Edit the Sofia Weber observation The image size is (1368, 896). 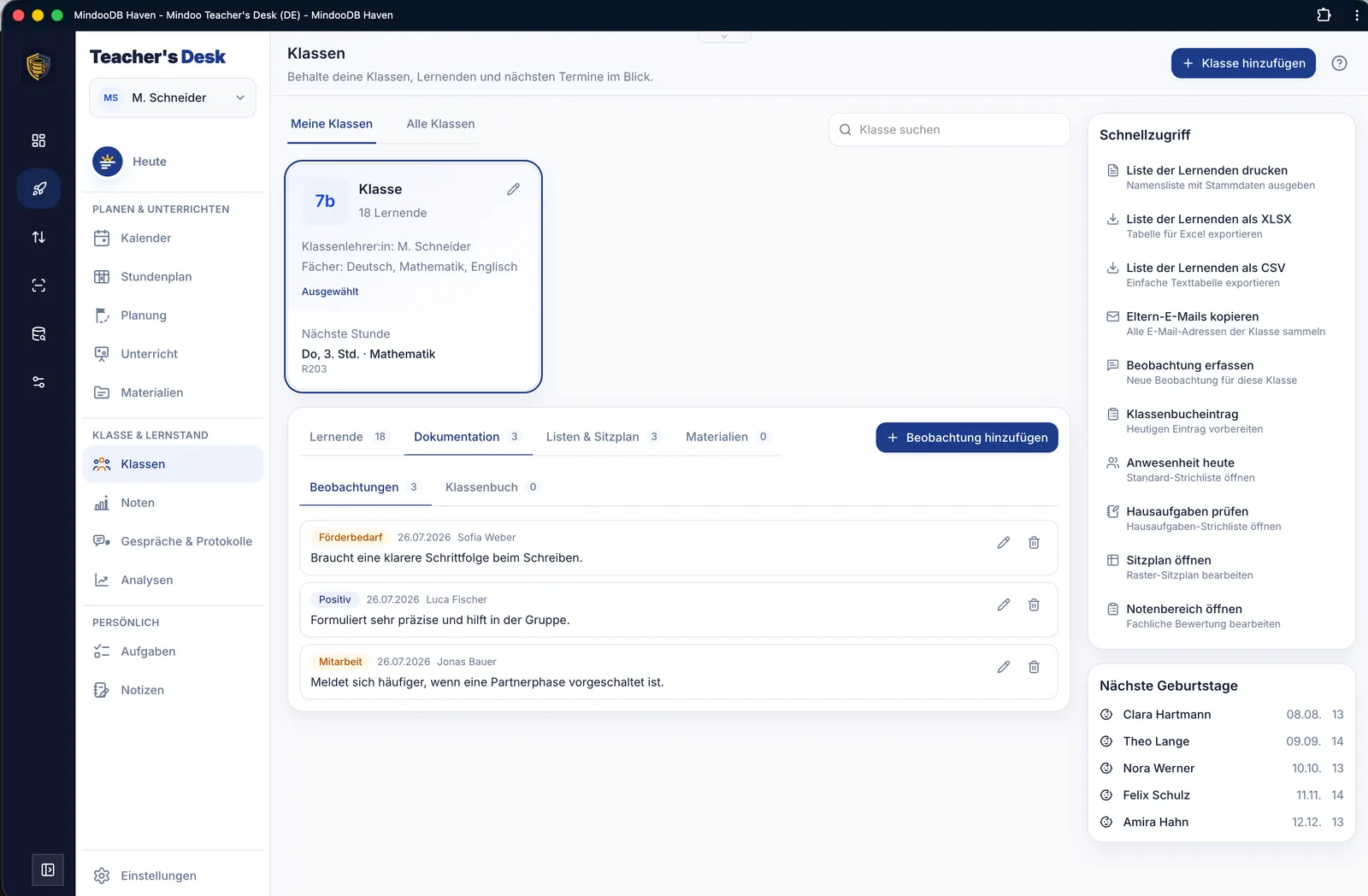click(x=1004, y=543)
